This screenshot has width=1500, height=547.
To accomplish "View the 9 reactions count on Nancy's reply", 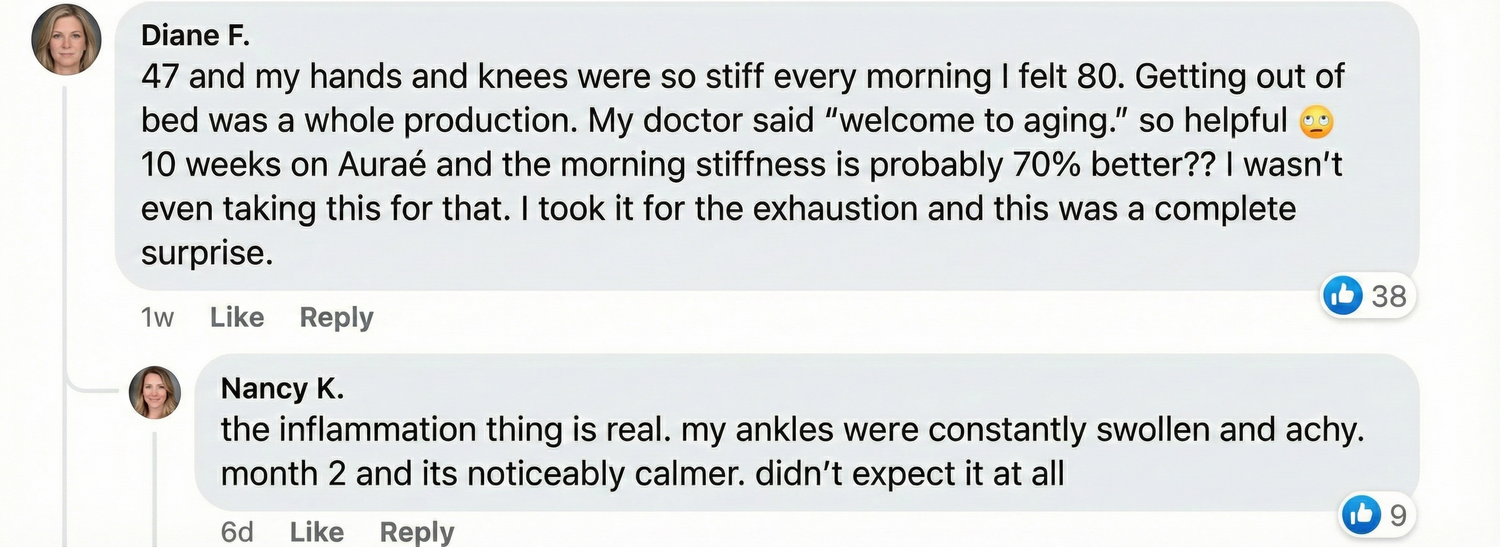I will click(1397, 515).
